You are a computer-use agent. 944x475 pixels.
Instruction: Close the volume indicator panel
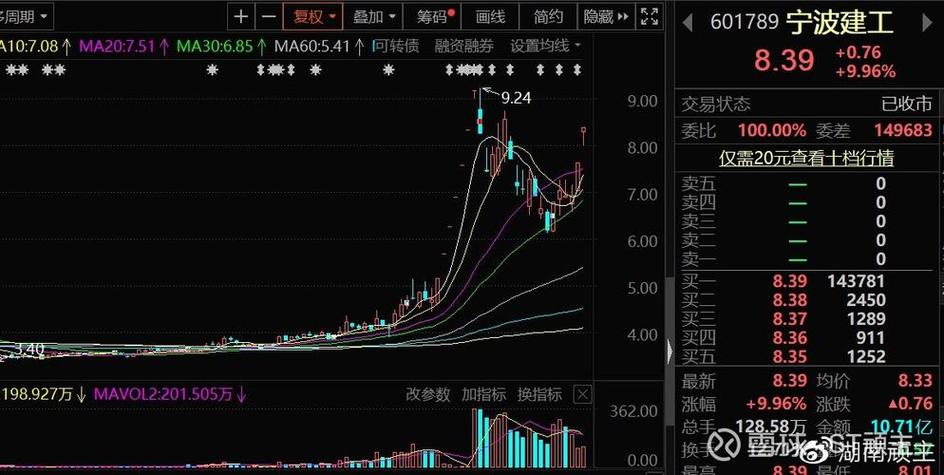pos(583,395)
